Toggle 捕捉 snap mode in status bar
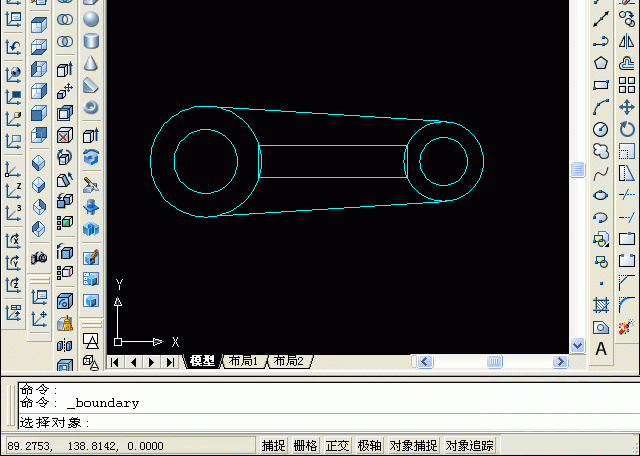This screenshot has width=640, height=456. 273,446
